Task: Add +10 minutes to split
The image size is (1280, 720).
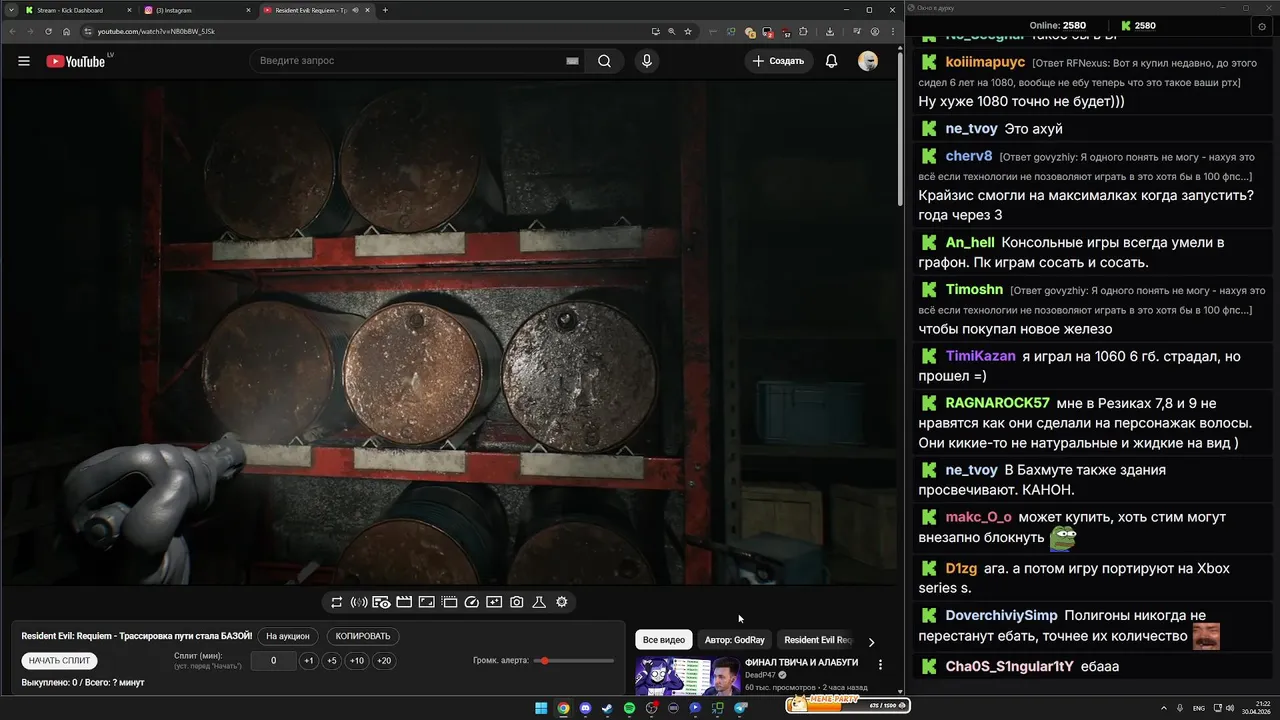Action: [x=357, y=661]
